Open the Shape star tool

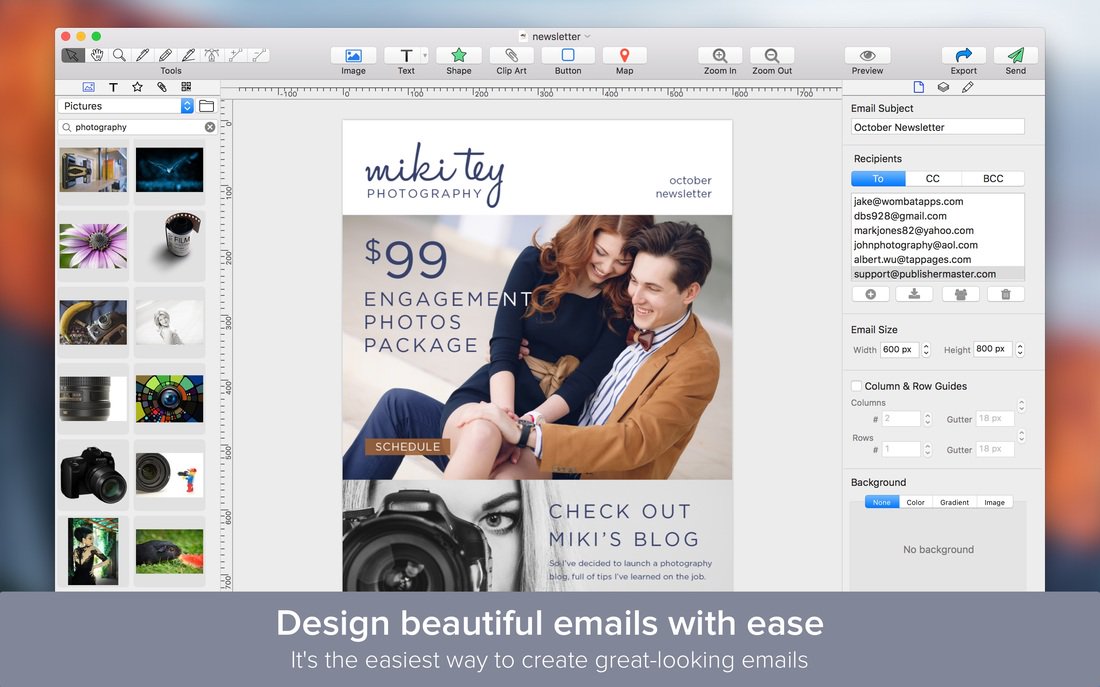[x=459, y=56]
